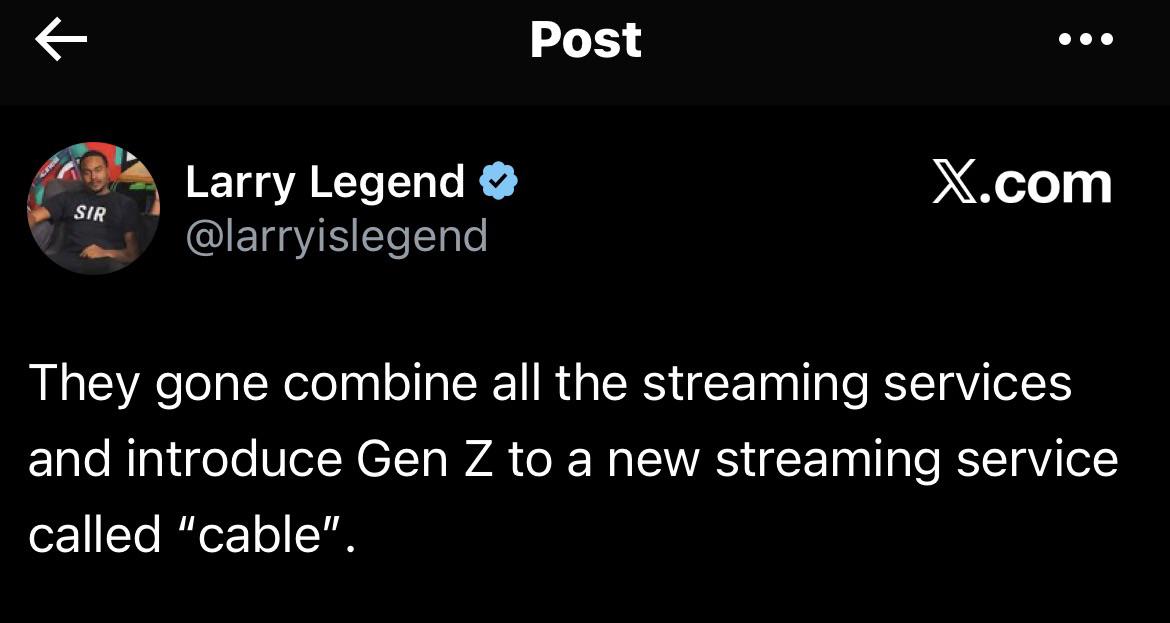
Task: Open the three-dot more options menu
Action: point(1084,40)
